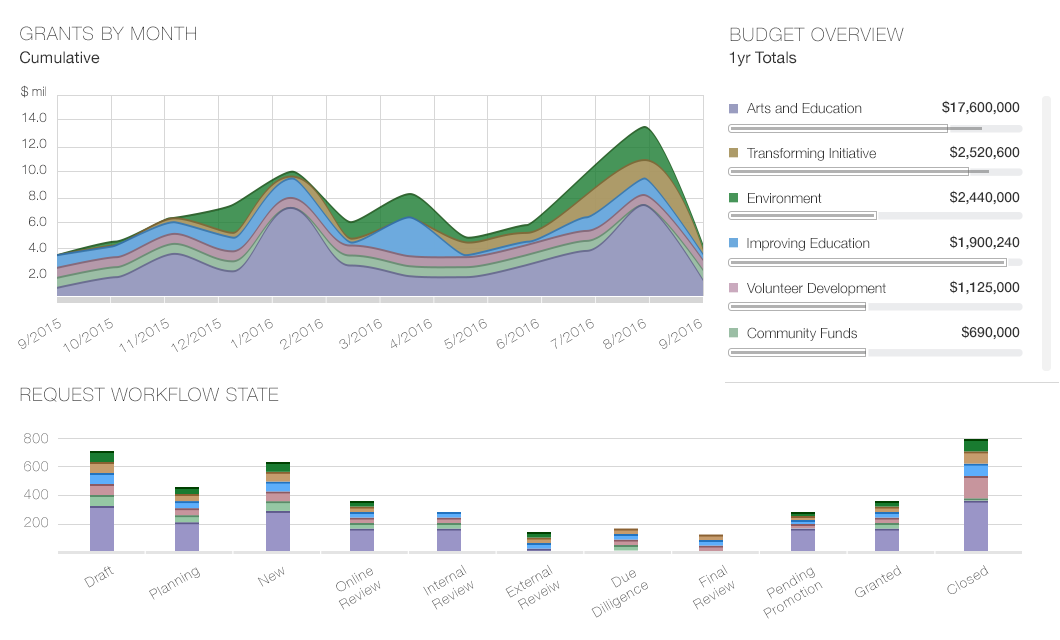This screenshot has width=1060, height=640.
Task: Click the Grants By Month heading
Action: coord(108,34)
